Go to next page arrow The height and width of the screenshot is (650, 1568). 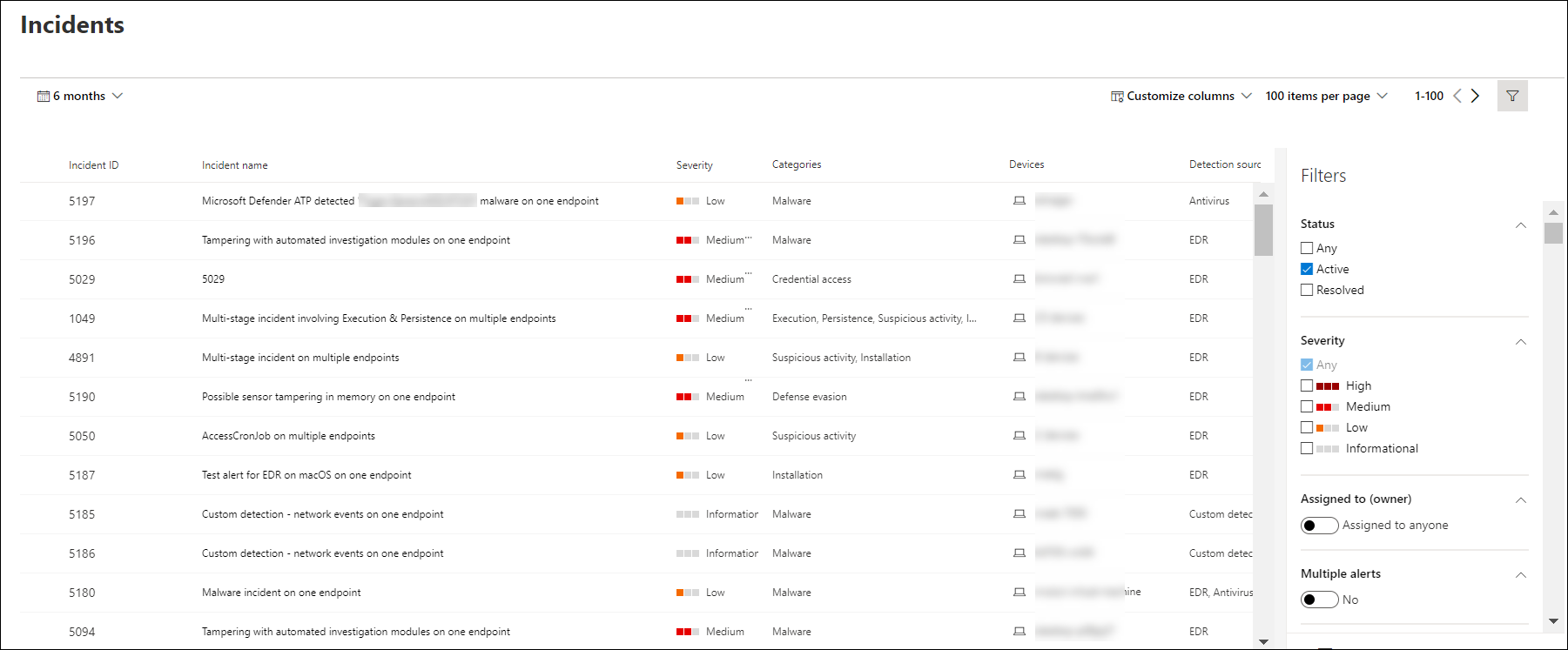click(1475, 96)
